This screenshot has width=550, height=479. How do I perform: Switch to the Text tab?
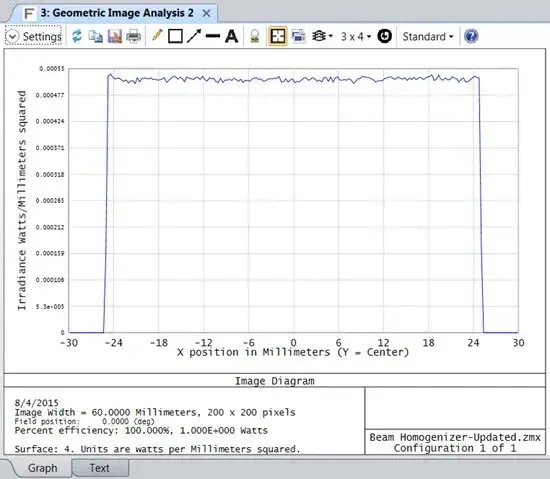[100, 468]
